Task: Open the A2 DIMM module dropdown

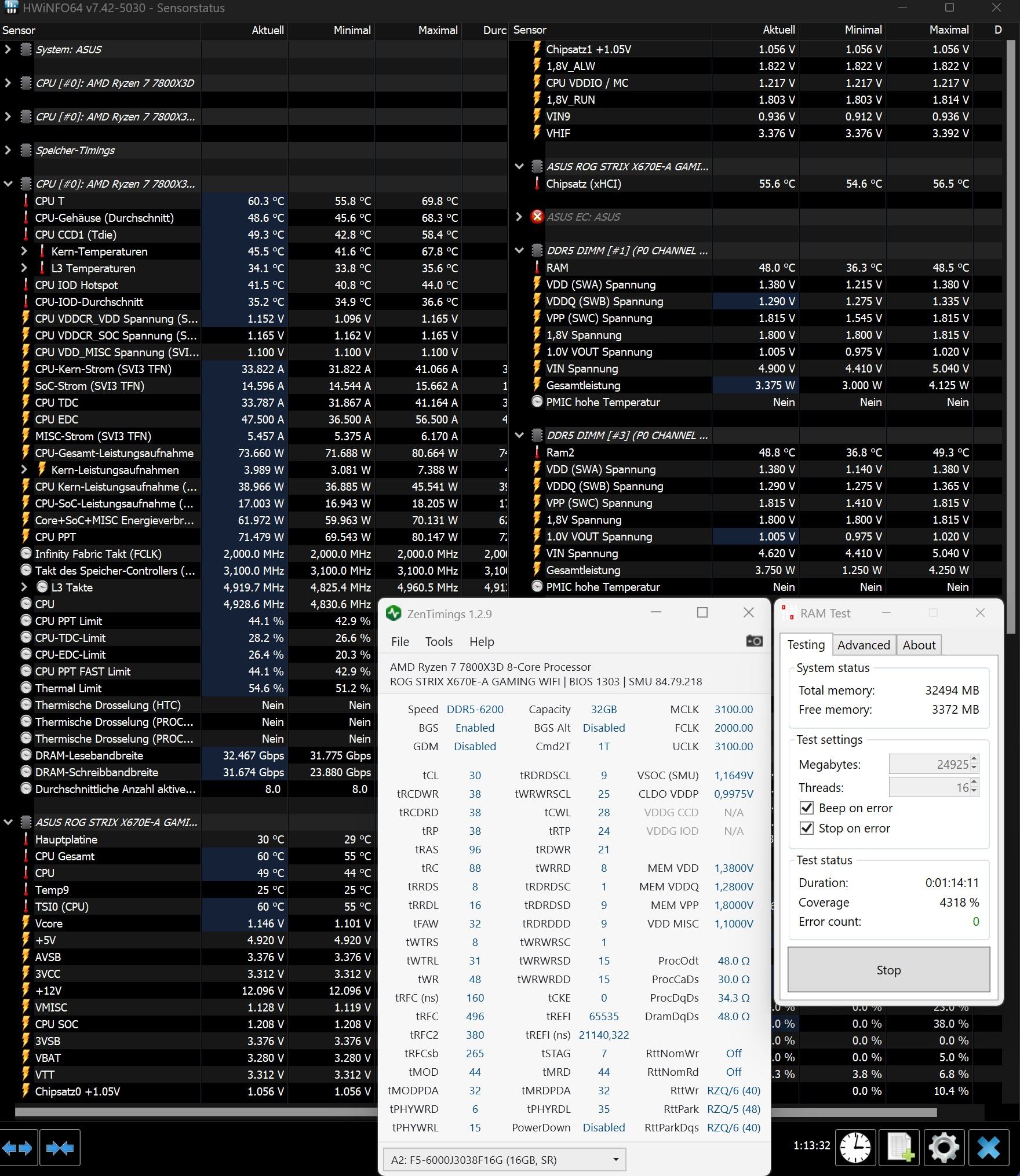Action: 504,1160
